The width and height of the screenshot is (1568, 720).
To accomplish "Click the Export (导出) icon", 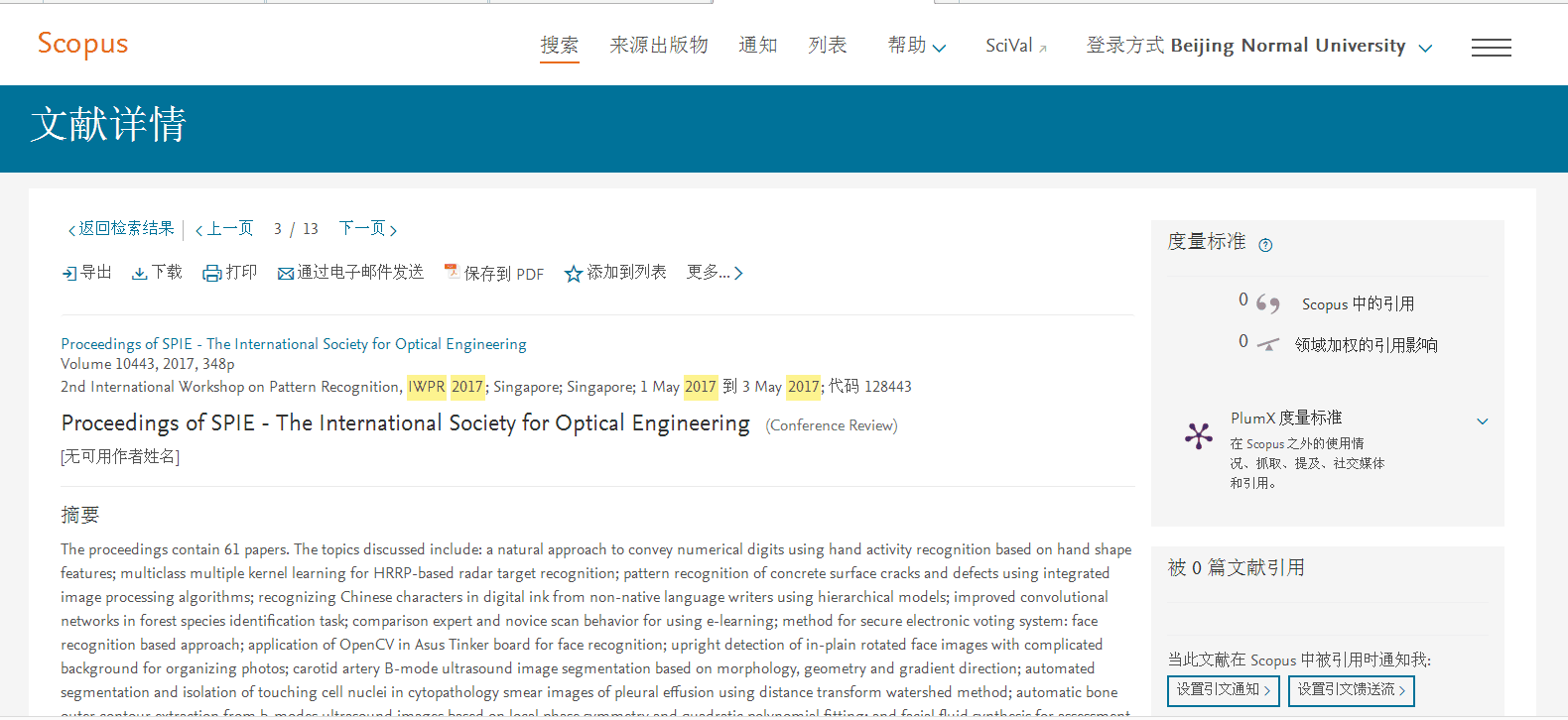I will pos(69,274).
